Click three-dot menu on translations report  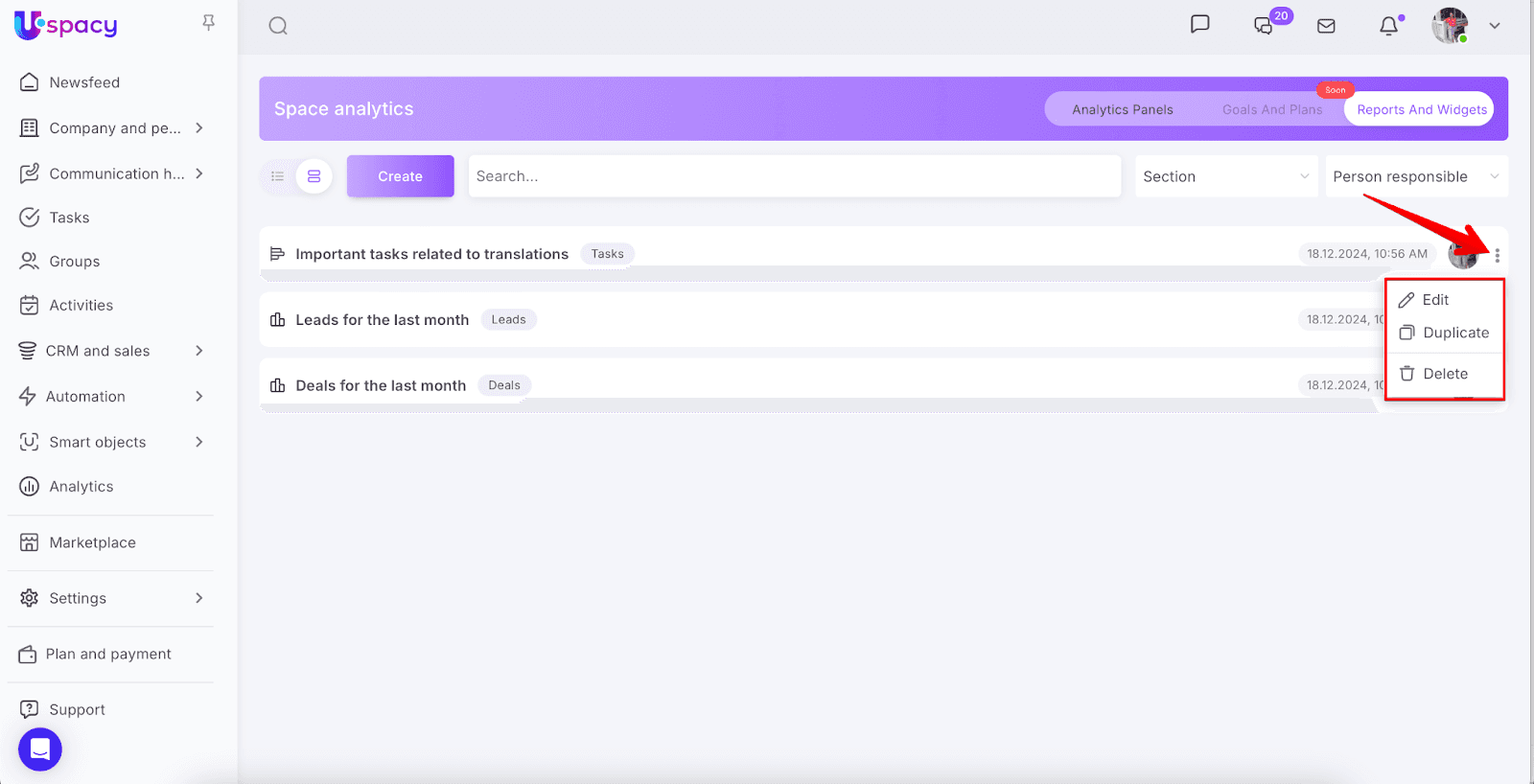click(1497, 255)
